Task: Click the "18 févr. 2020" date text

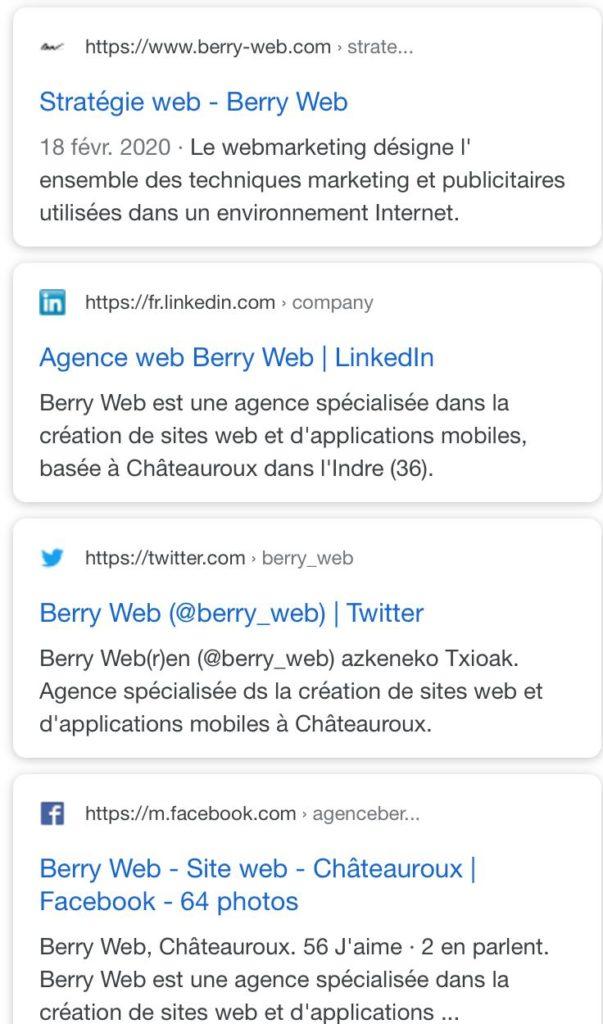Action: click(105, 149)
